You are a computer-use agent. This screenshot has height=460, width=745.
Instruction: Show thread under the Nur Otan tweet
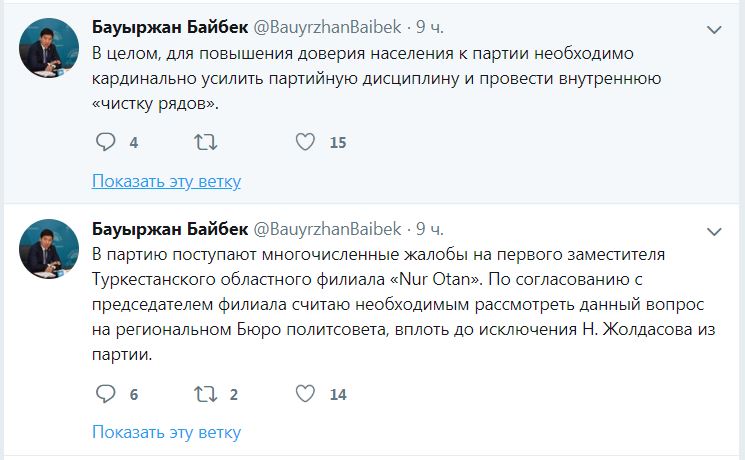[x=166, y=432]
